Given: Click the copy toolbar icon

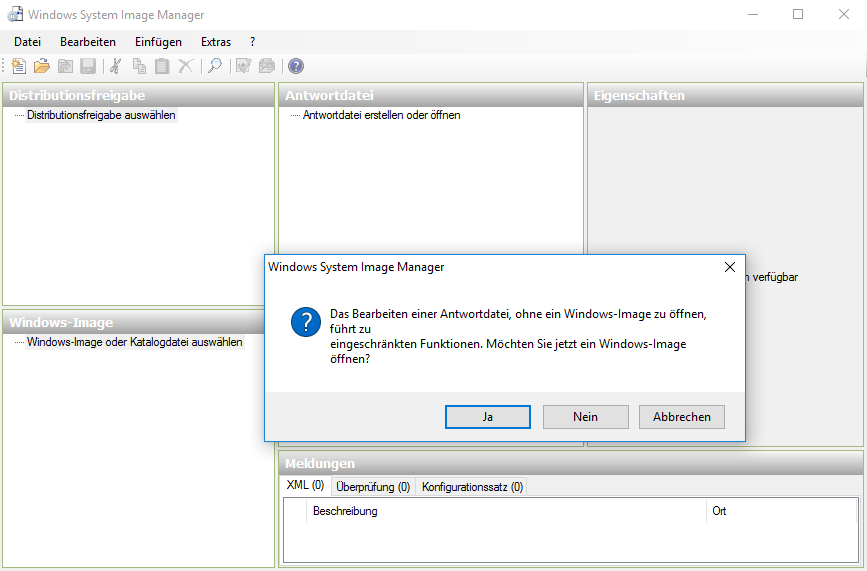Looking at the screenshot, I should 139,66.
